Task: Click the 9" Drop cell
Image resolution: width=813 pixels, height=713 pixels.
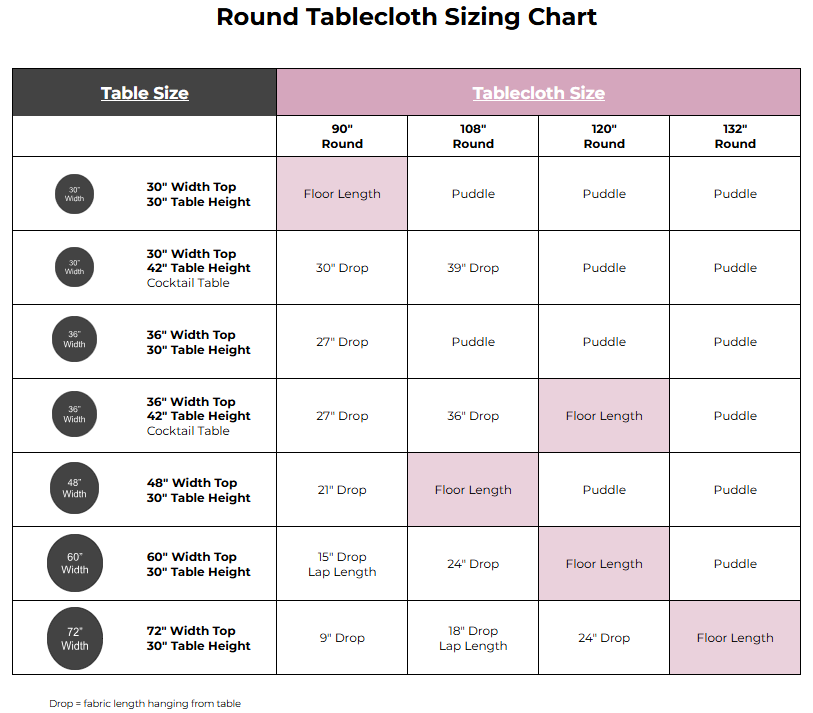Action: point(342,638)
